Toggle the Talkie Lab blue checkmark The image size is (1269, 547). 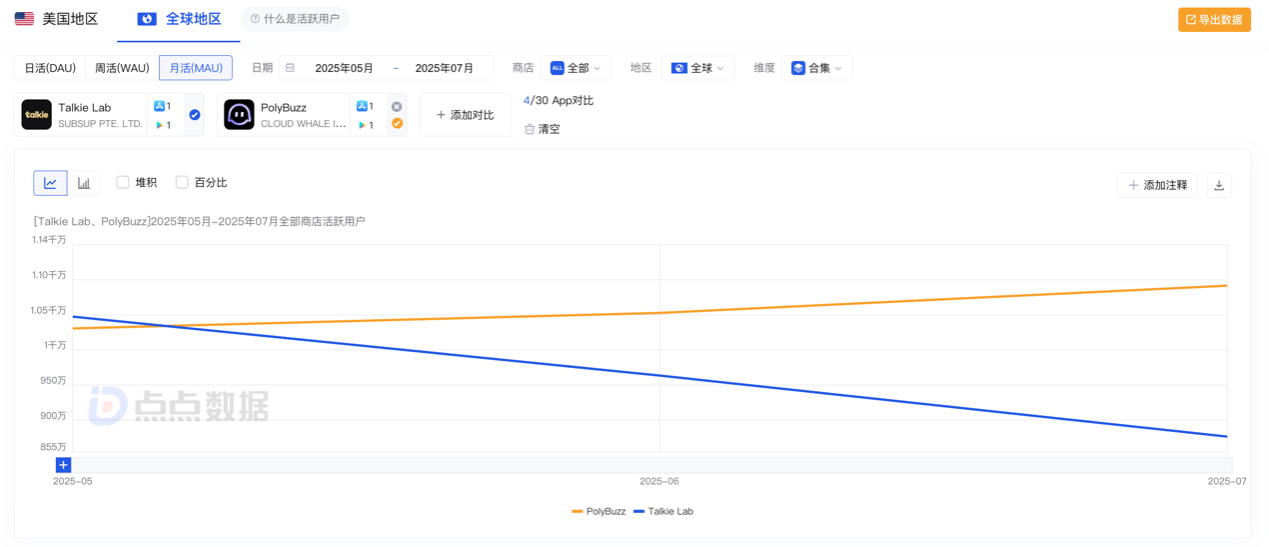pyautogui.click(x=195, y=115)
